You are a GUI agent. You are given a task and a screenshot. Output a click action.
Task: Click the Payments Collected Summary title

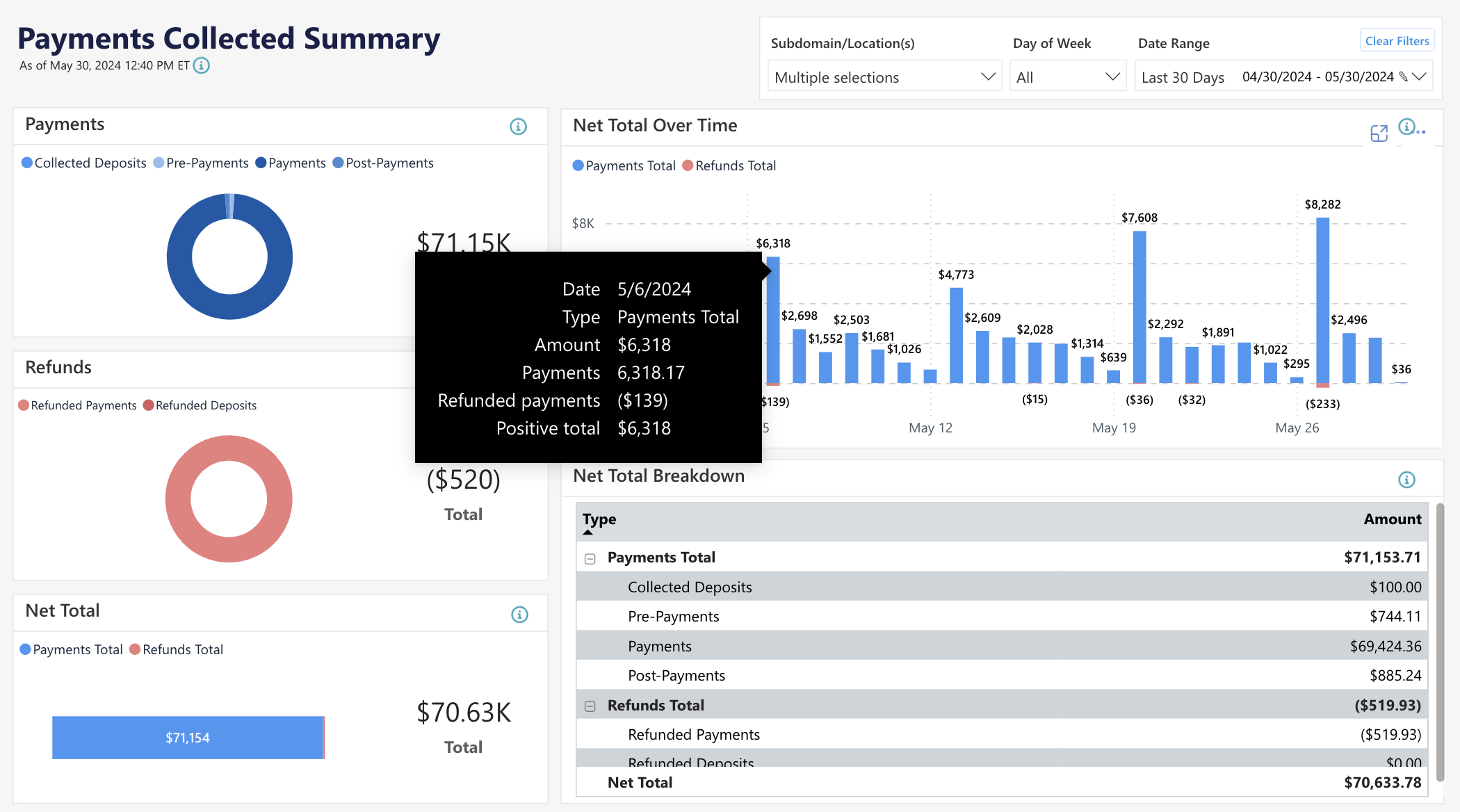(x=229, y=38)
